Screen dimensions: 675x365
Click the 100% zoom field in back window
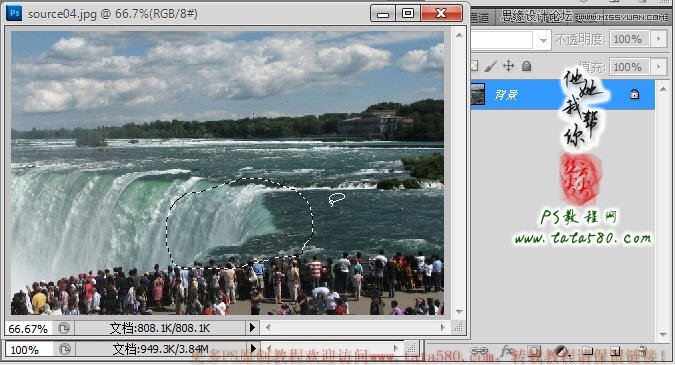tap(29, 350)
